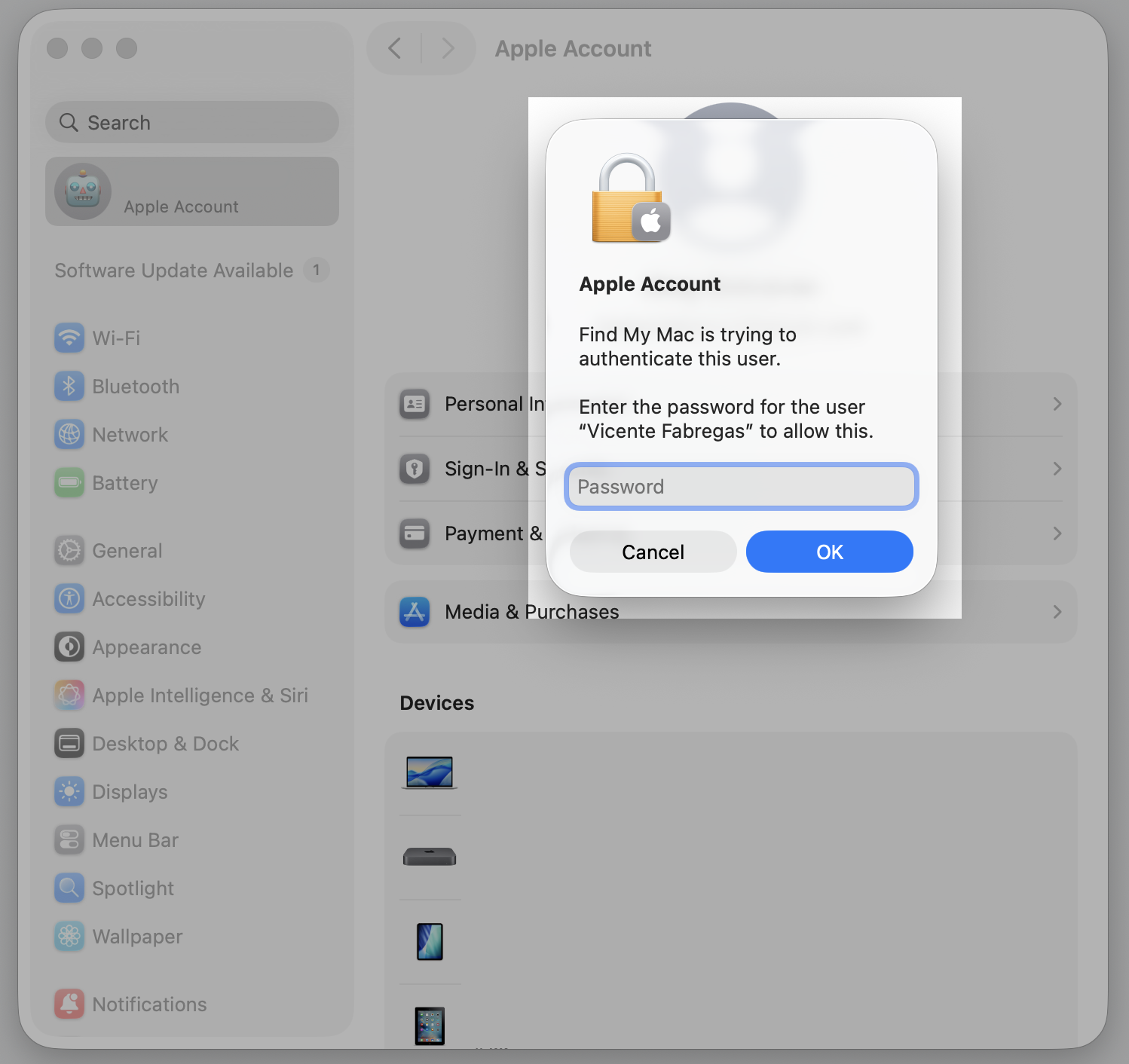Click the Payment credit card icon
This screenshot has width=1129, height=1064.
(x=415, y=534)
